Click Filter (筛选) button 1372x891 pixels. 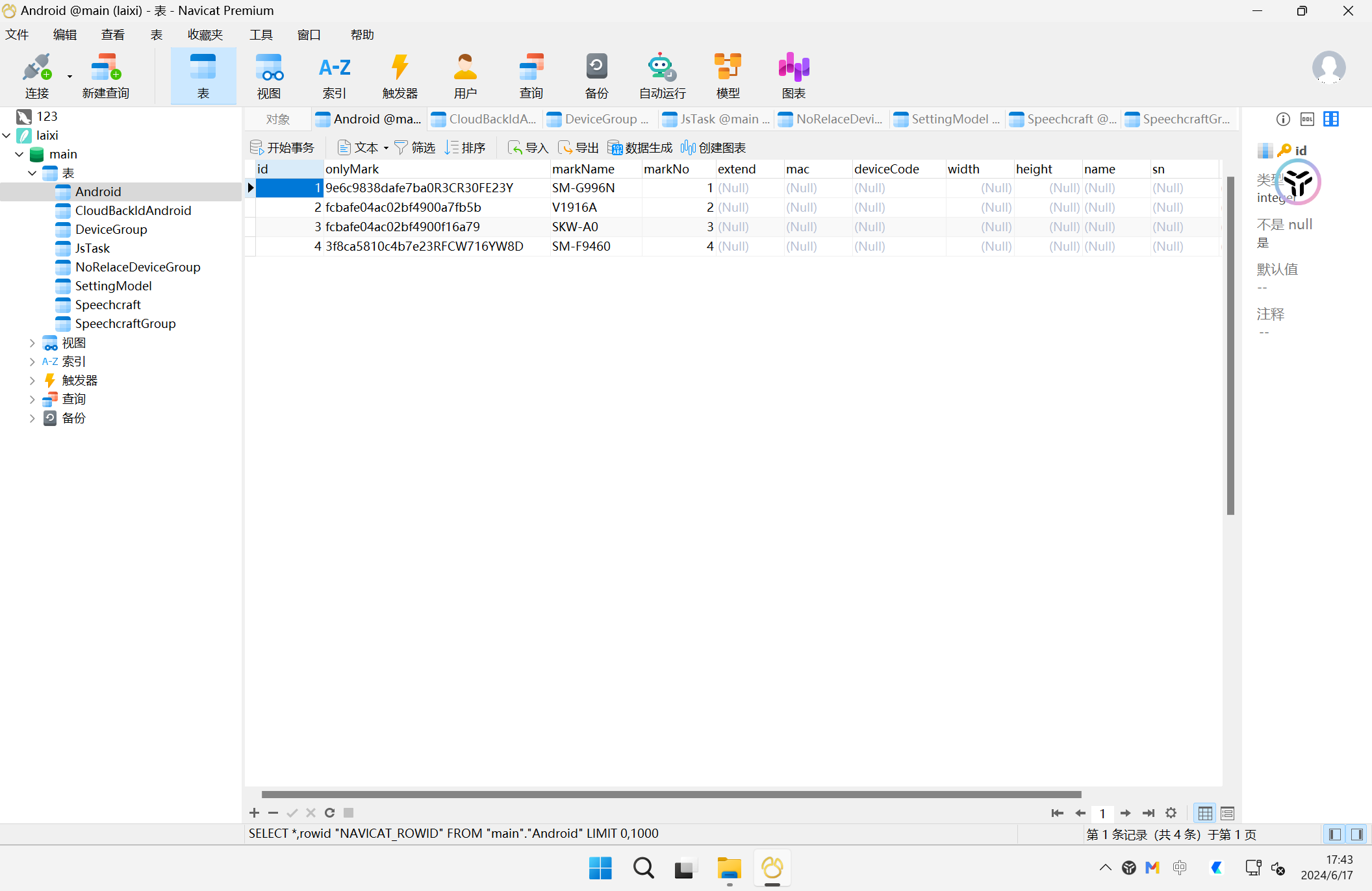click(x=415, y=148)
